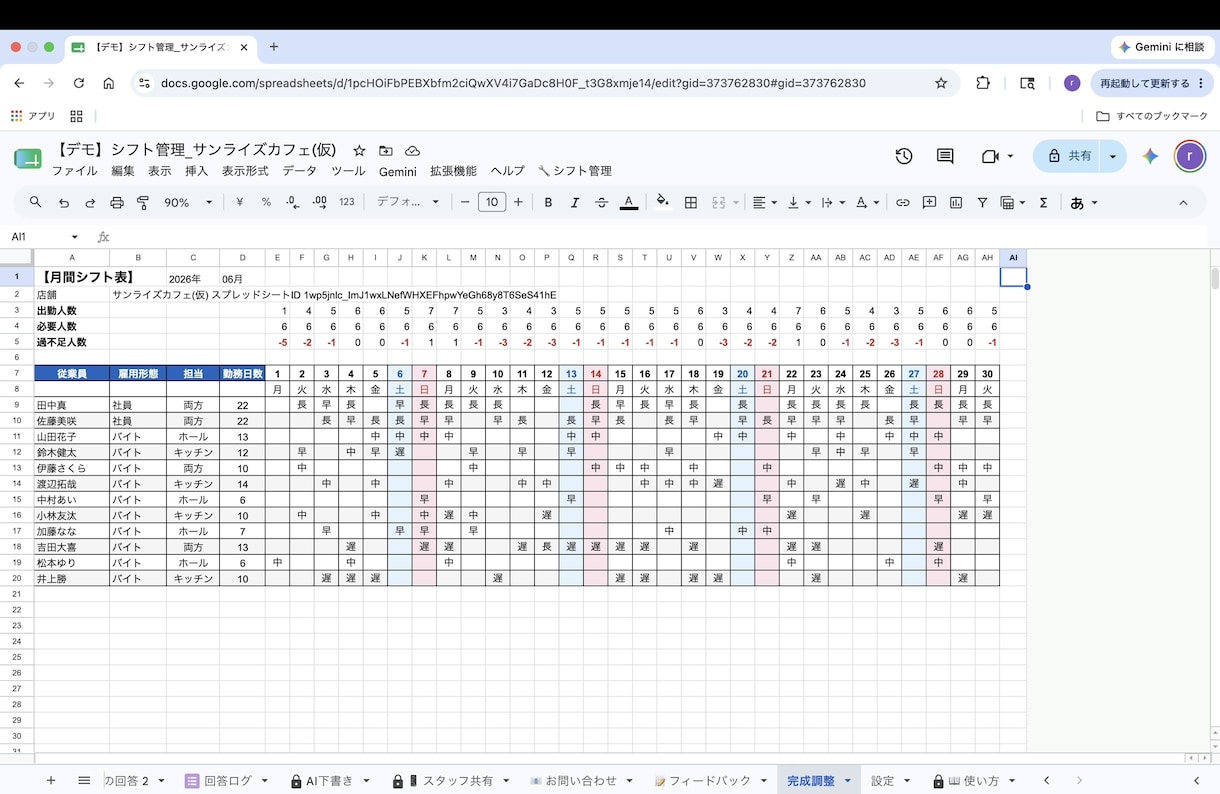
Task: Open the 拡張機能 menu
Action: pyautogui.click(x=453, y=171)
